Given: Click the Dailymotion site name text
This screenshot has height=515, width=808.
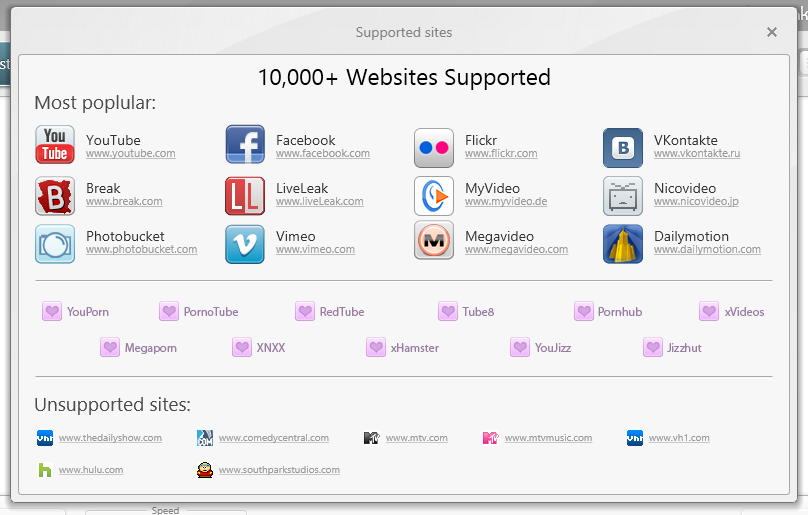Looking at the screenshot, I should (x=692, y=237).
